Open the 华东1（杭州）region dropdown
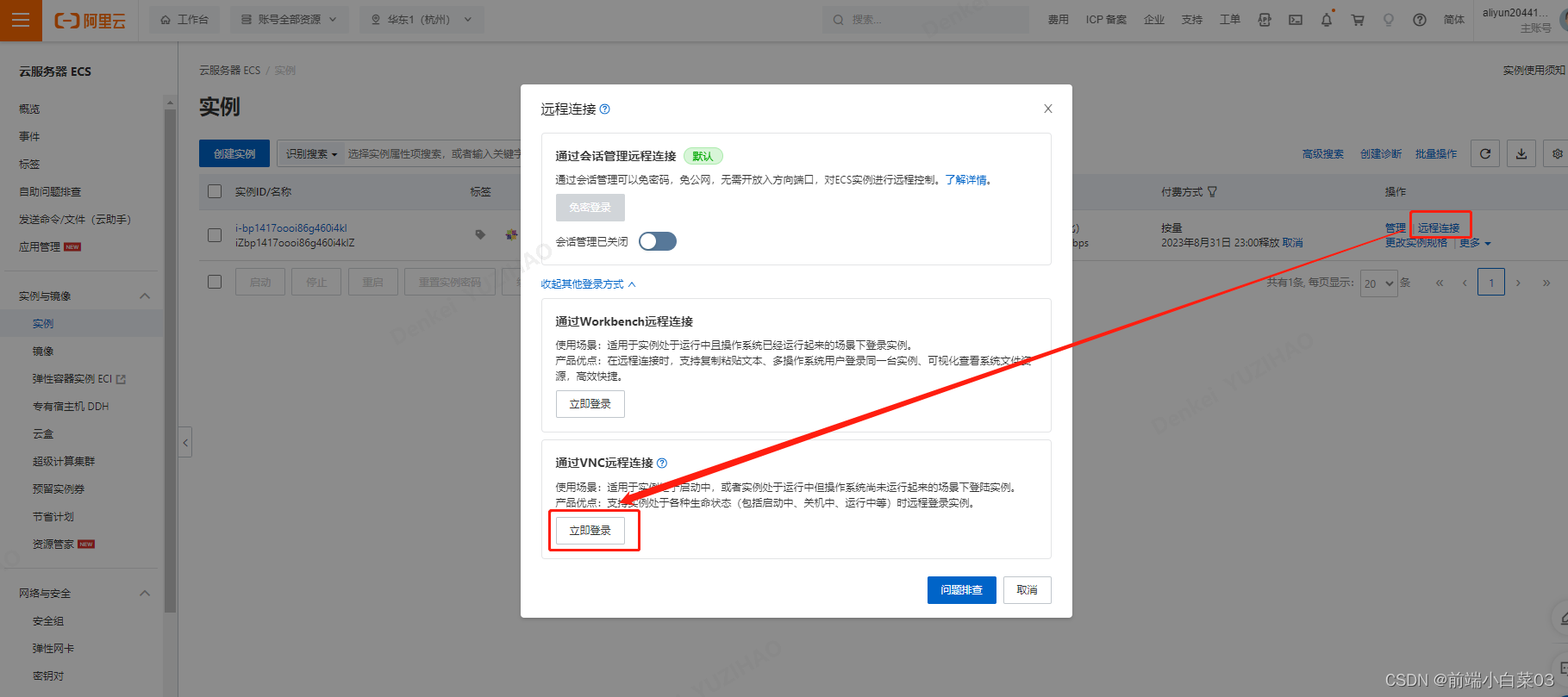This screenshot has width=1568, height=697. (422, 20)
